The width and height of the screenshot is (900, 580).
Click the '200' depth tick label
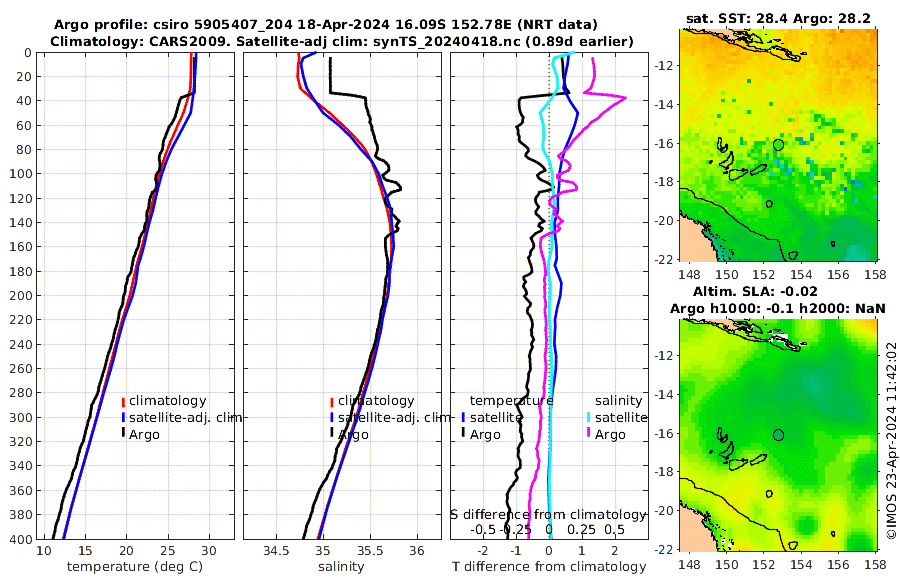[x=21, y=296]
